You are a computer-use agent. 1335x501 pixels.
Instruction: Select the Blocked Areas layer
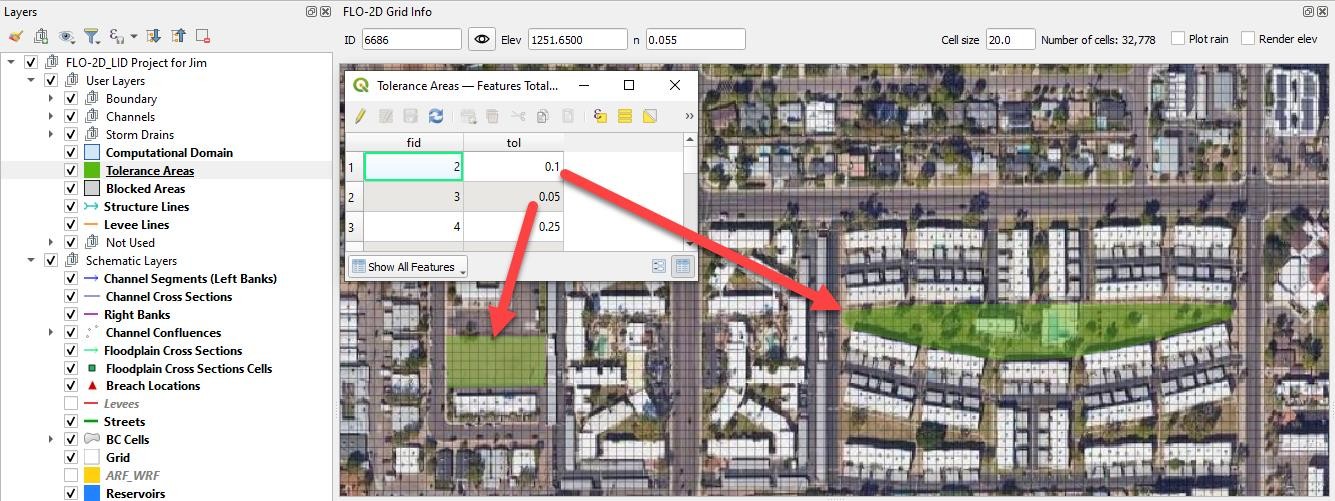(145, 189)
